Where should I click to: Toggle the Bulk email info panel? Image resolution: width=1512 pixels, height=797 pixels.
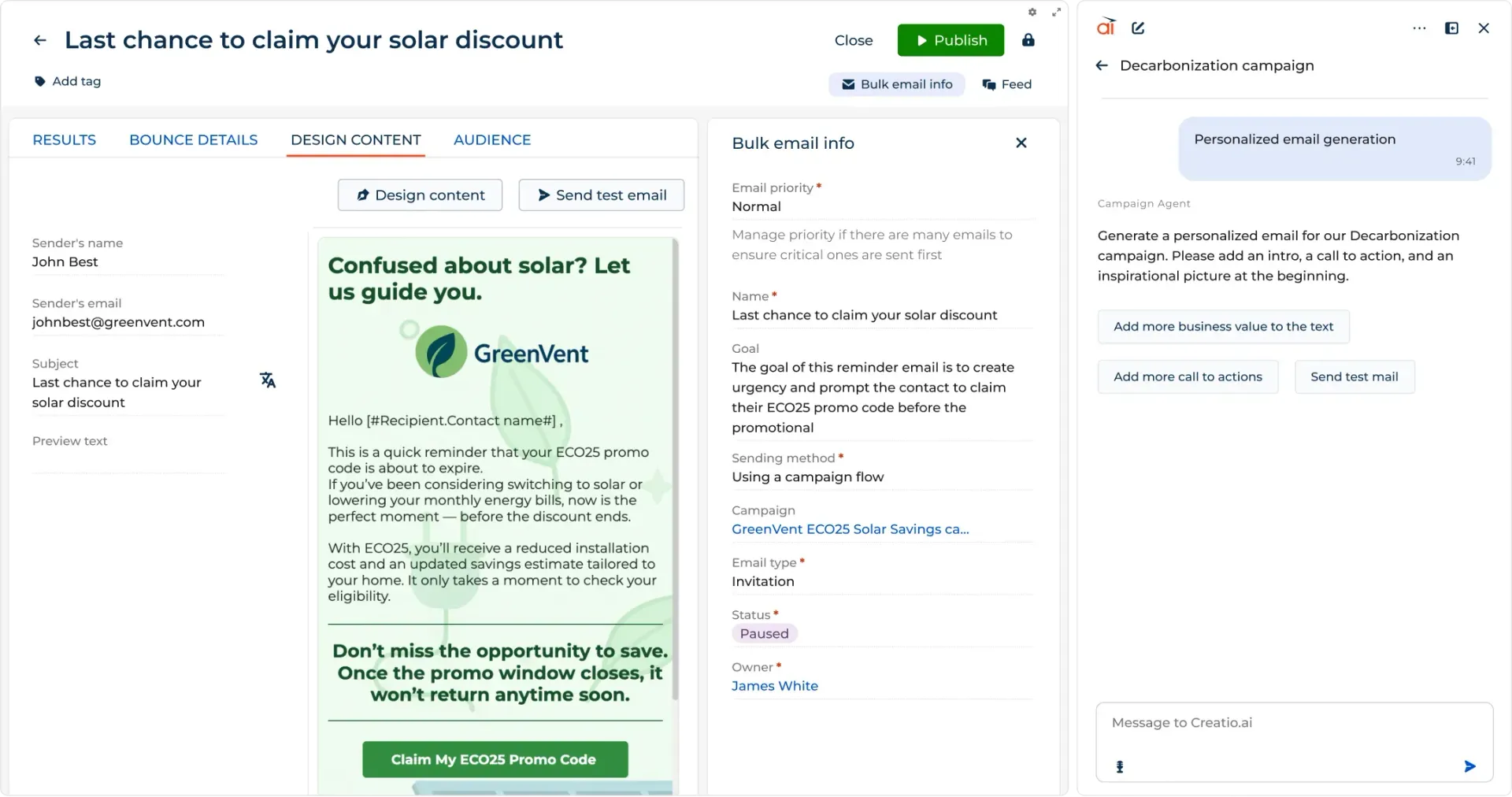[x=897, y=84]
